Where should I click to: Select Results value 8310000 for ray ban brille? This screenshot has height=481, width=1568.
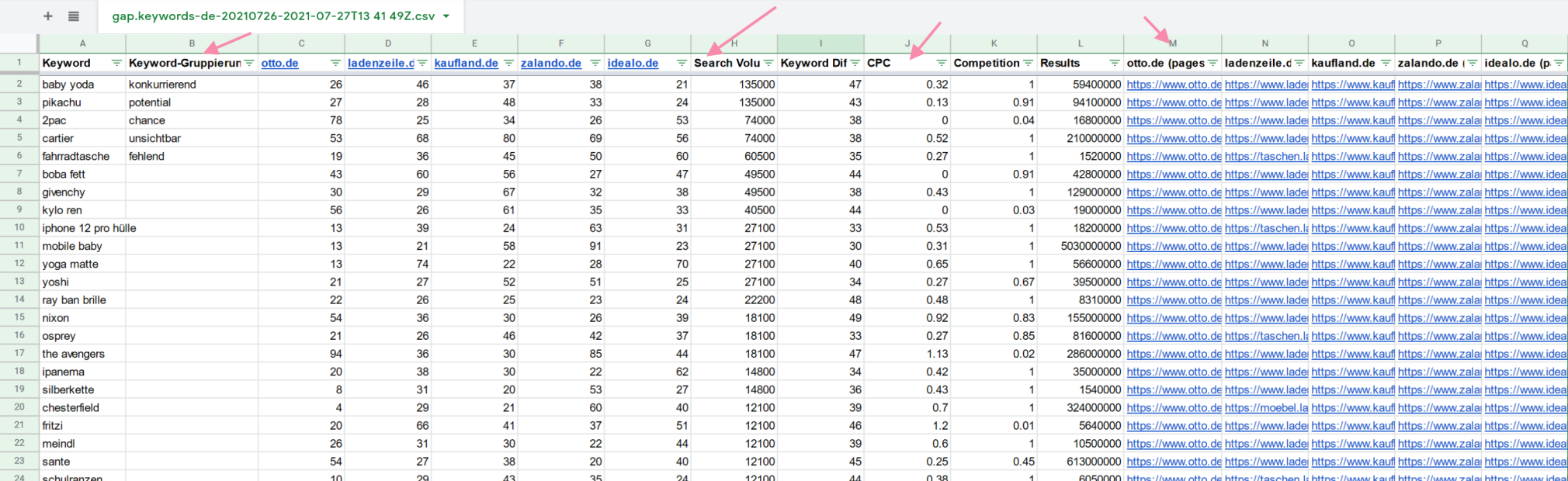coord(1080,299)
